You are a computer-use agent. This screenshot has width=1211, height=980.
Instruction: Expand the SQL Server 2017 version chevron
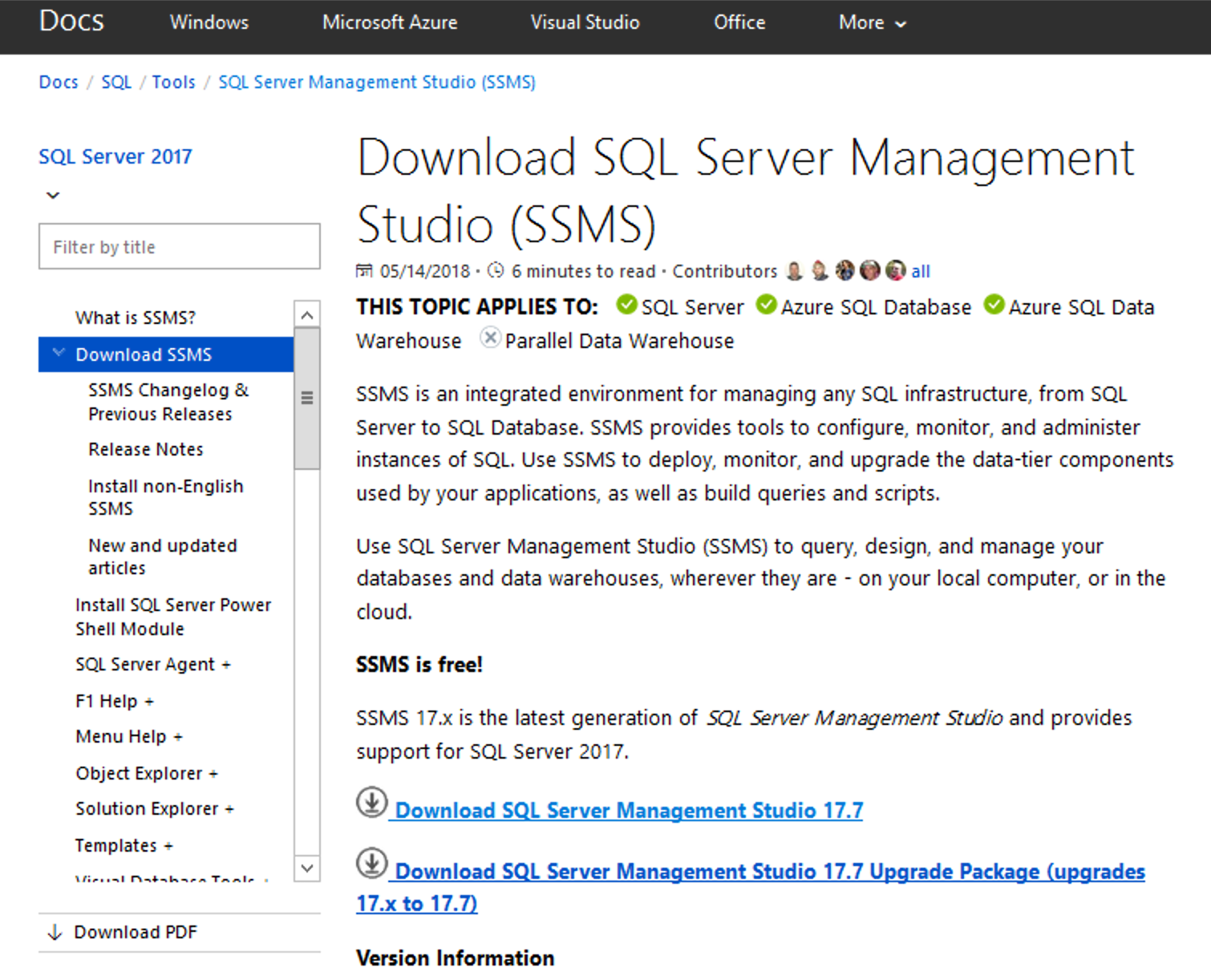coord(53,195)
